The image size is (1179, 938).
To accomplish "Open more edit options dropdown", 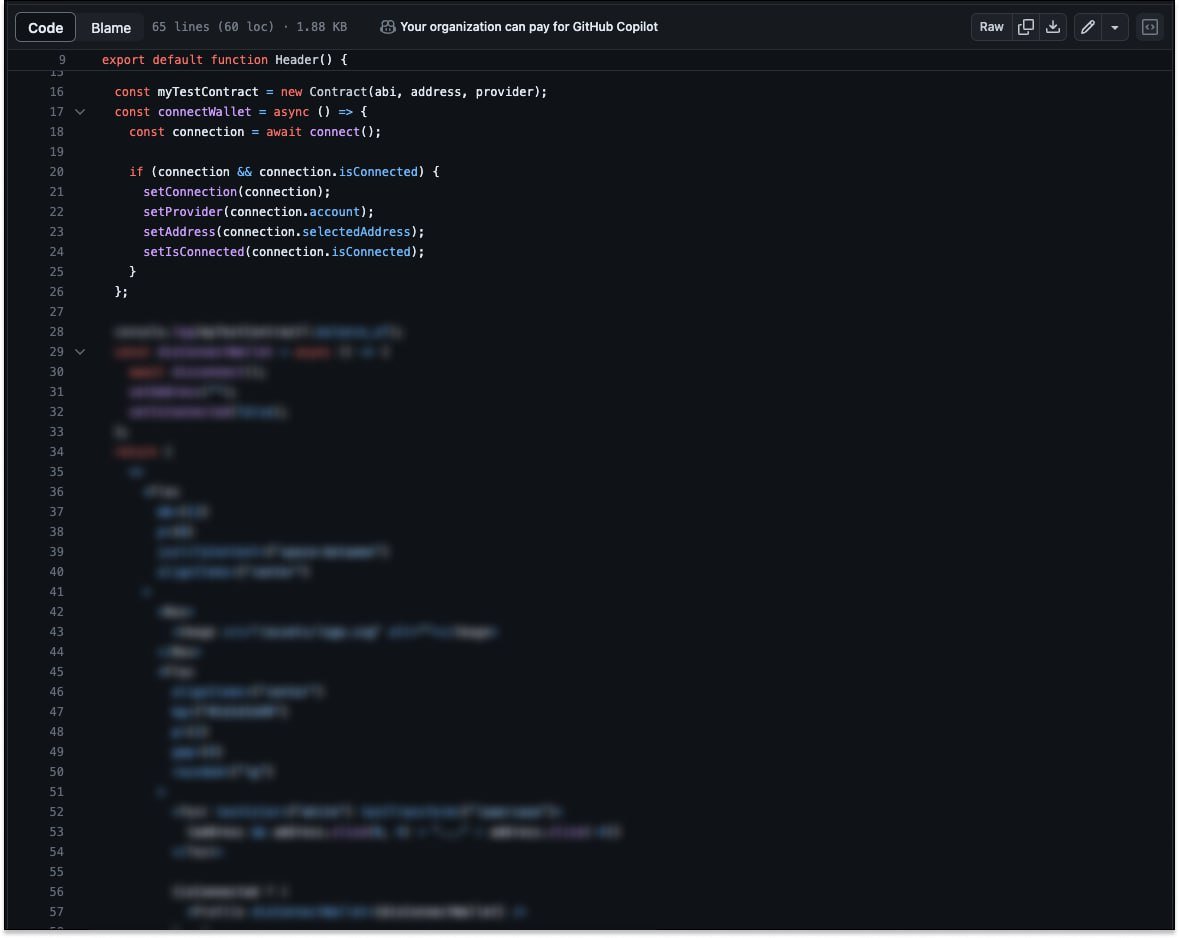I will 1115,27.
